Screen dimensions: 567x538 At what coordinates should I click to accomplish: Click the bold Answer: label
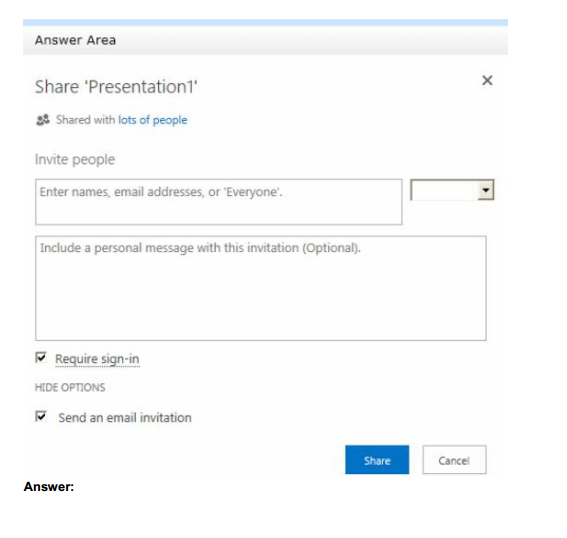[x=49, y=487]
